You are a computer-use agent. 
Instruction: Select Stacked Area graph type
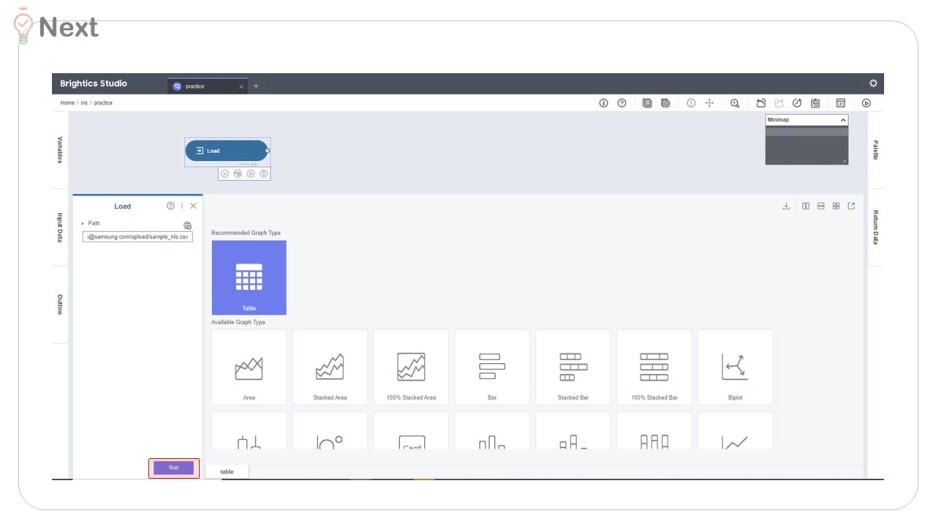coord(330,367)
